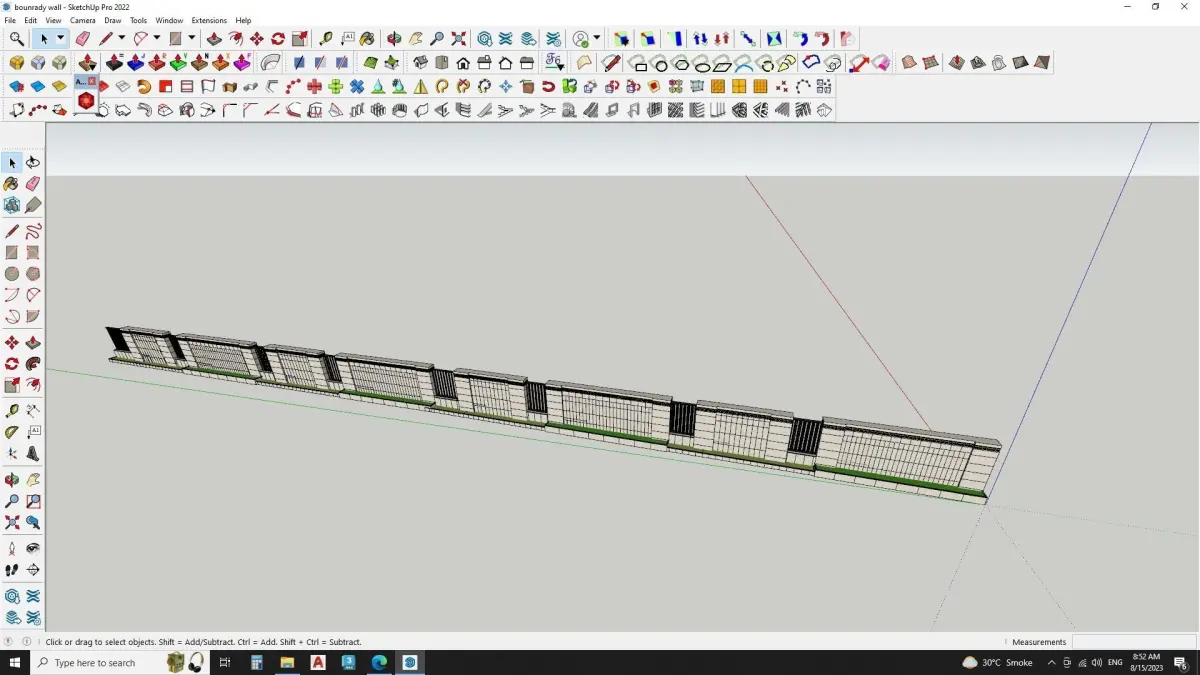Open 3D Warehouse from top toolbar
1200x675 pixels.
point(484,39)
